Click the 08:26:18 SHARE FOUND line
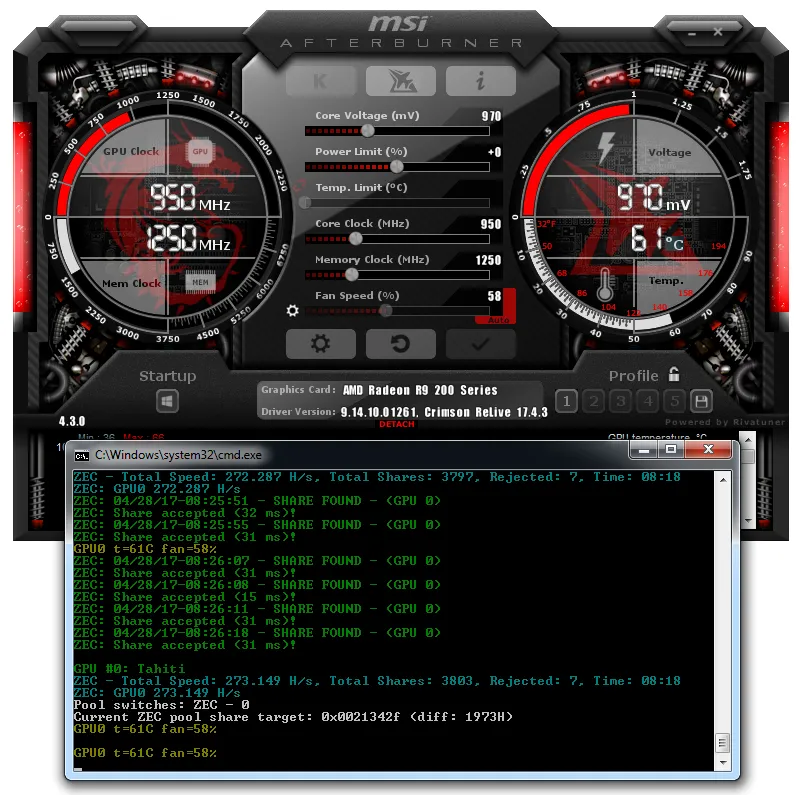 [x=257, y=633]
